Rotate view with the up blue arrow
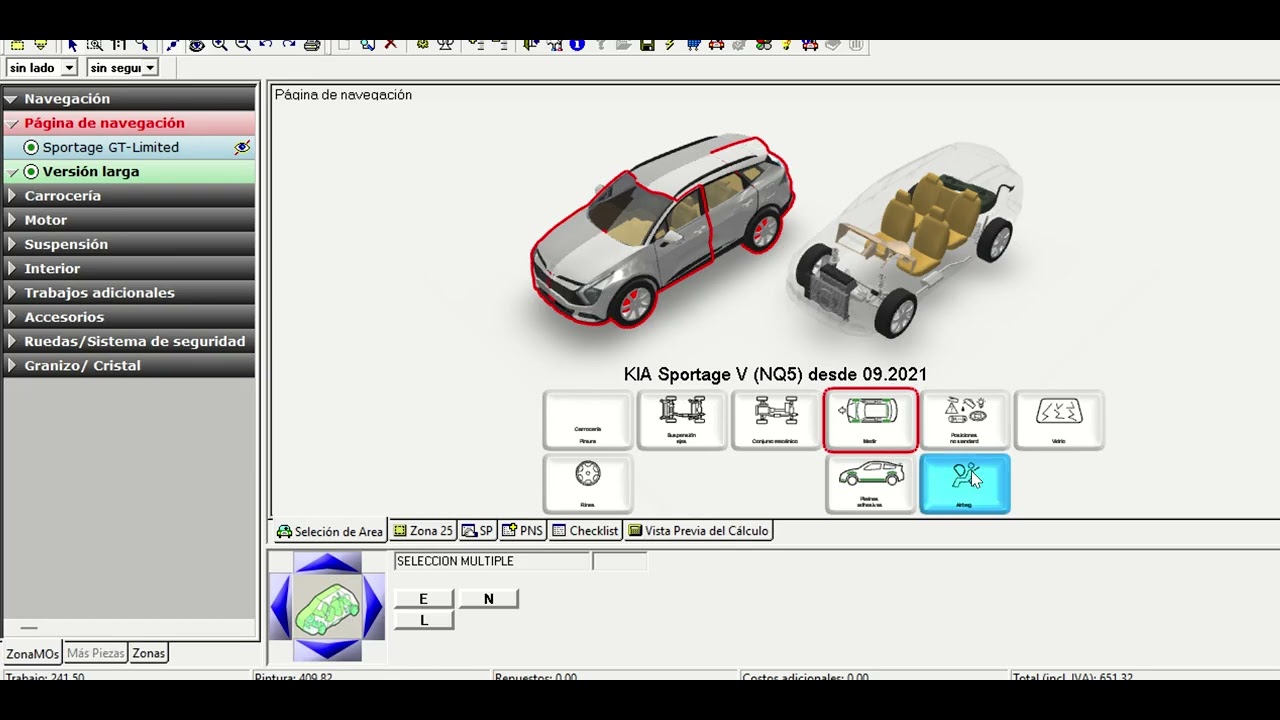 click(327, 563)
